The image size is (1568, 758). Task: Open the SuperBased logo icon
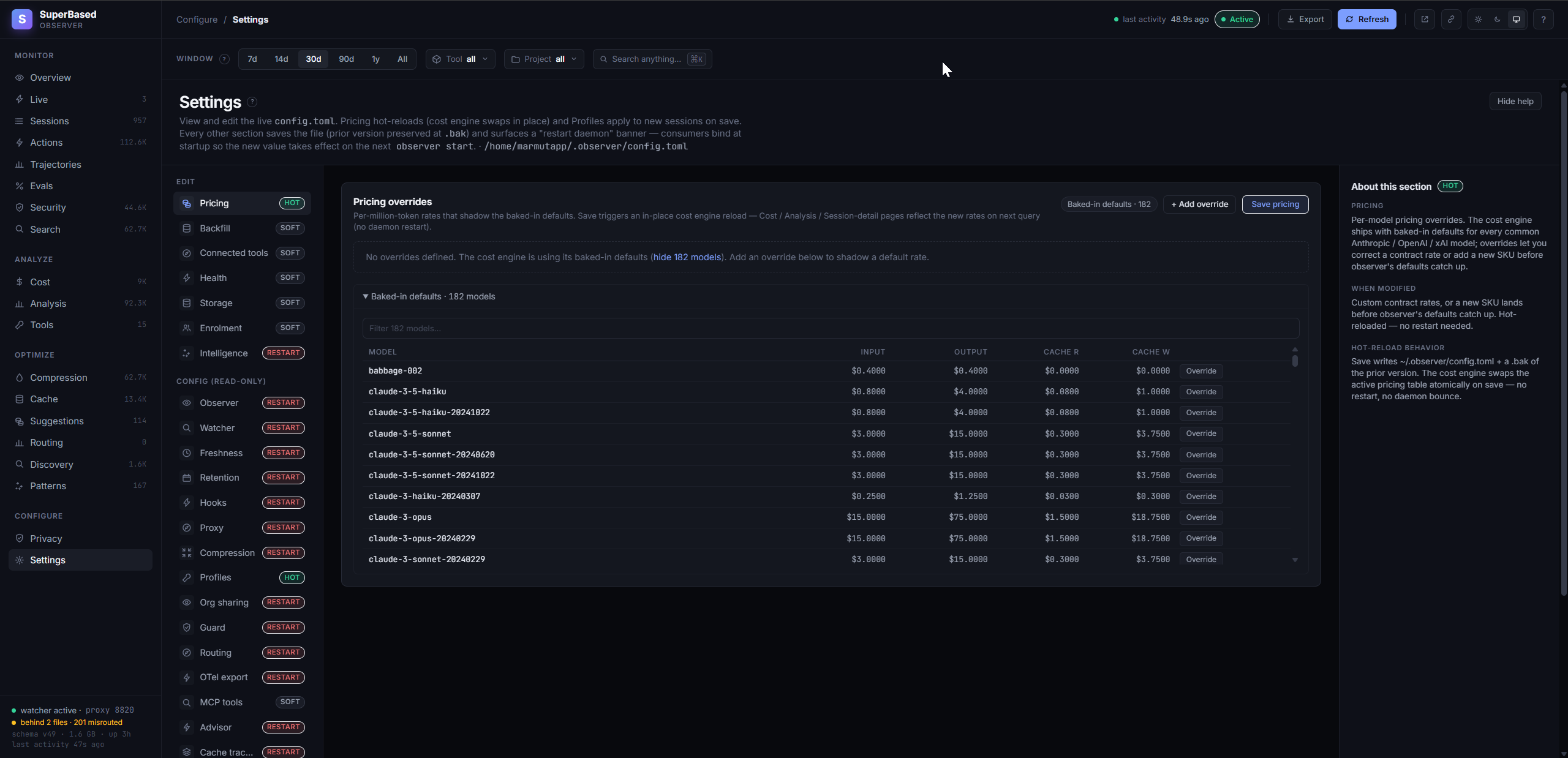[x=22, y=19]
